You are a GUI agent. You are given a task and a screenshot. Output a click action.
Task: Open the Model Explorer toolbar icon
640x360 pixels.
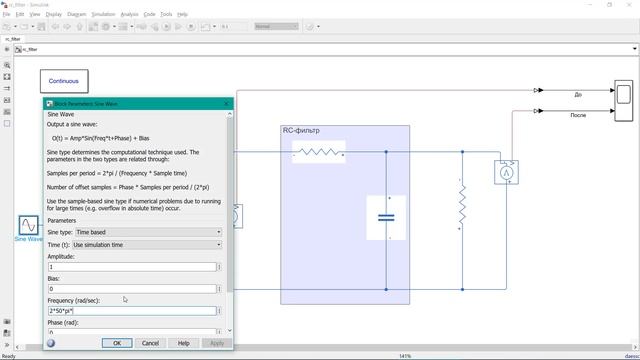(x=123, y=27)
